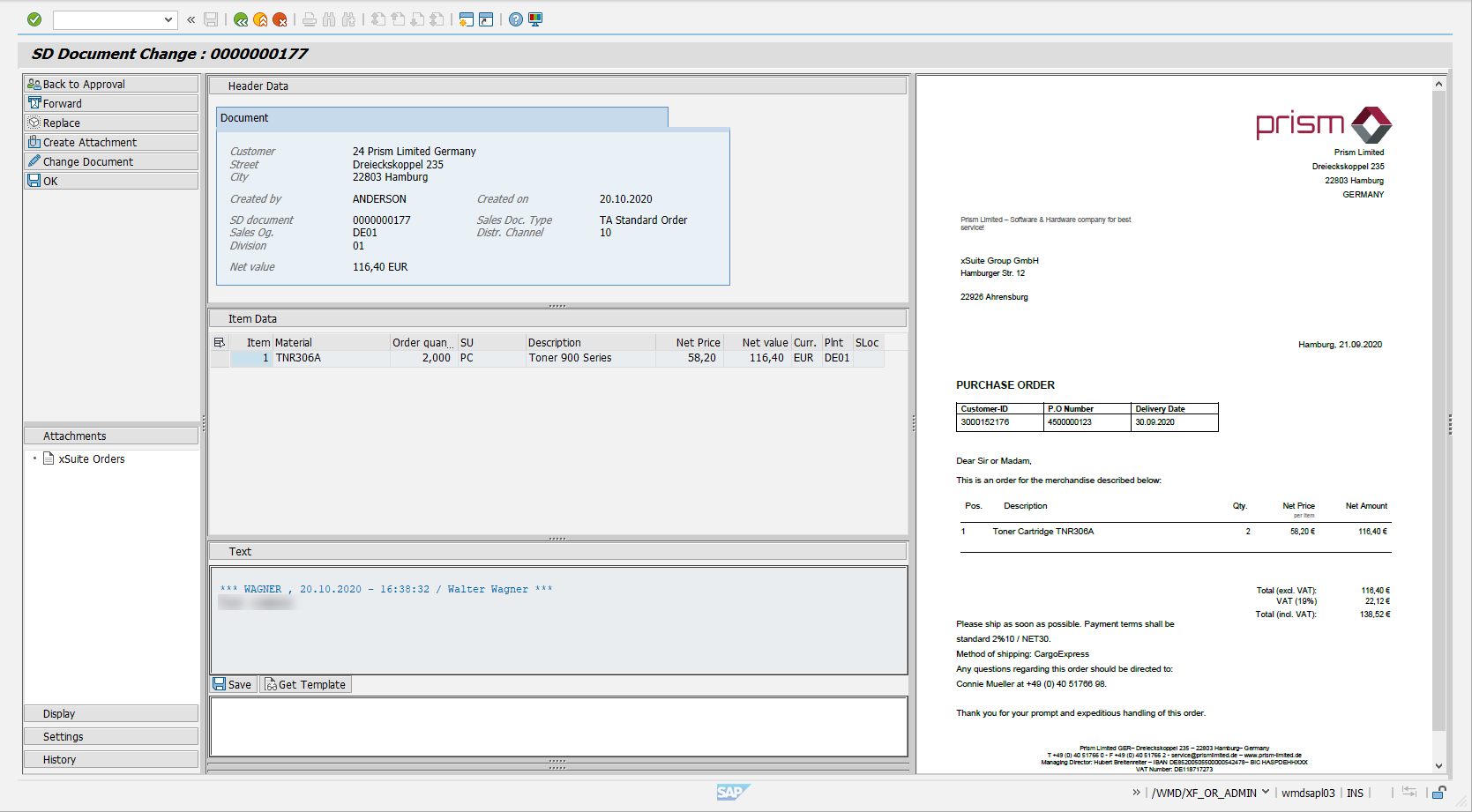Click the Get Template button
1472x812 pixels.
pos(305,684)
